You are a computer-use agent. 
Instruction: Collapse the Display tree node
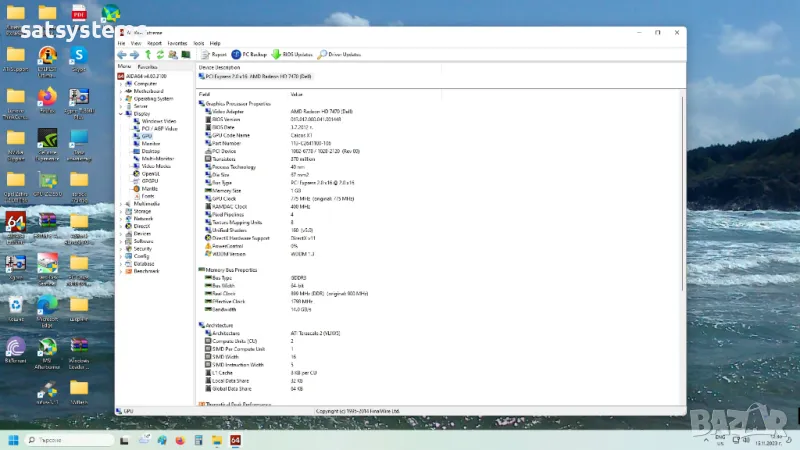(x=121, y=113)
